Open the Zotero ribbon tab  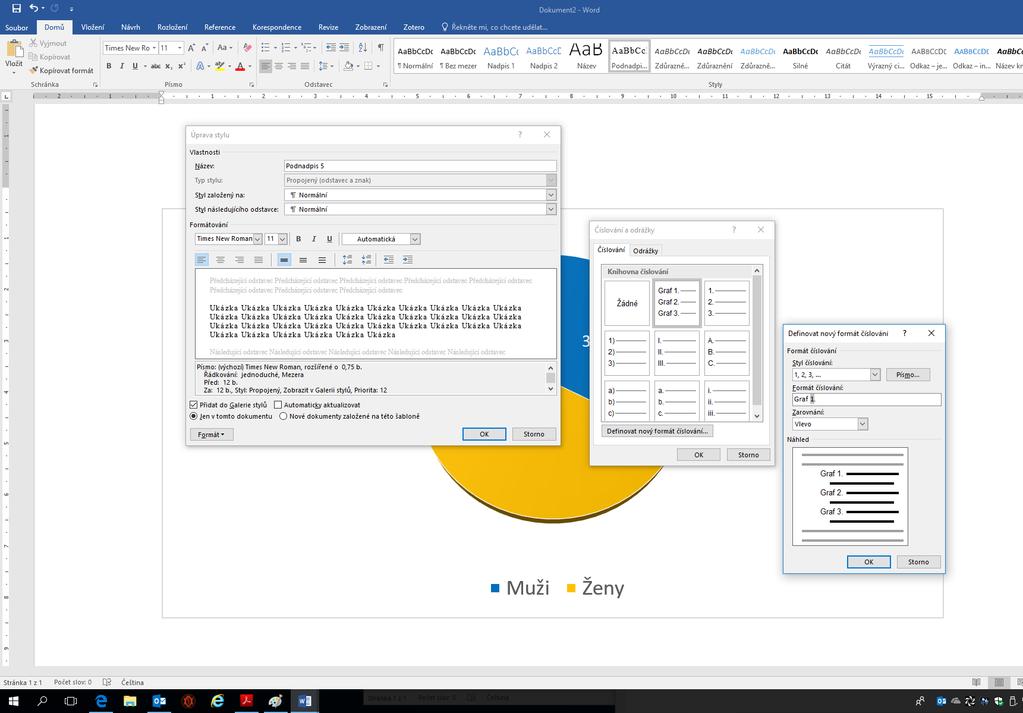tap(414, 27)
